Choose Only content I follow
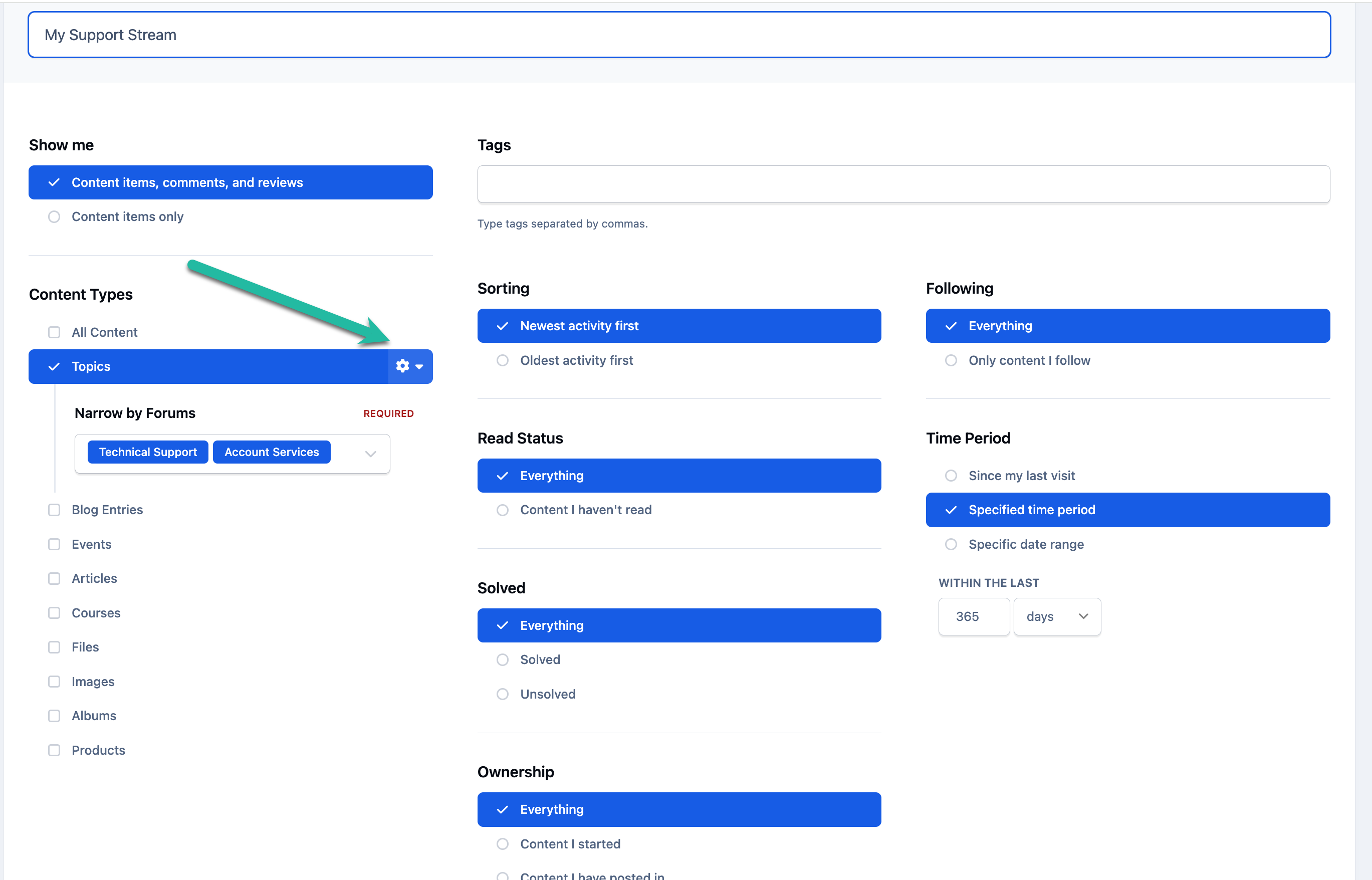 click(951, 361)
